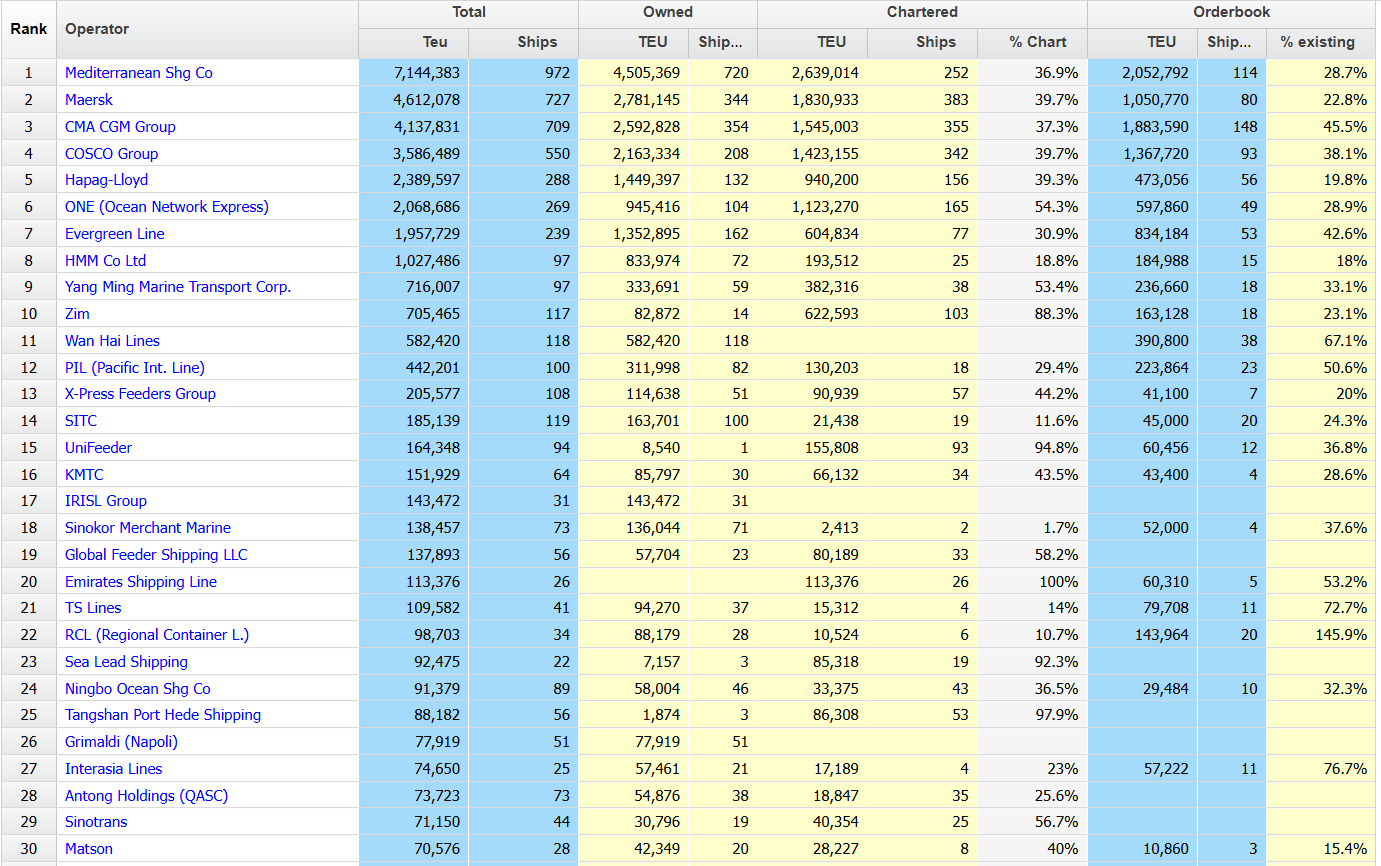
Task: Click the Matson operator link
Action: click(88, 849)
